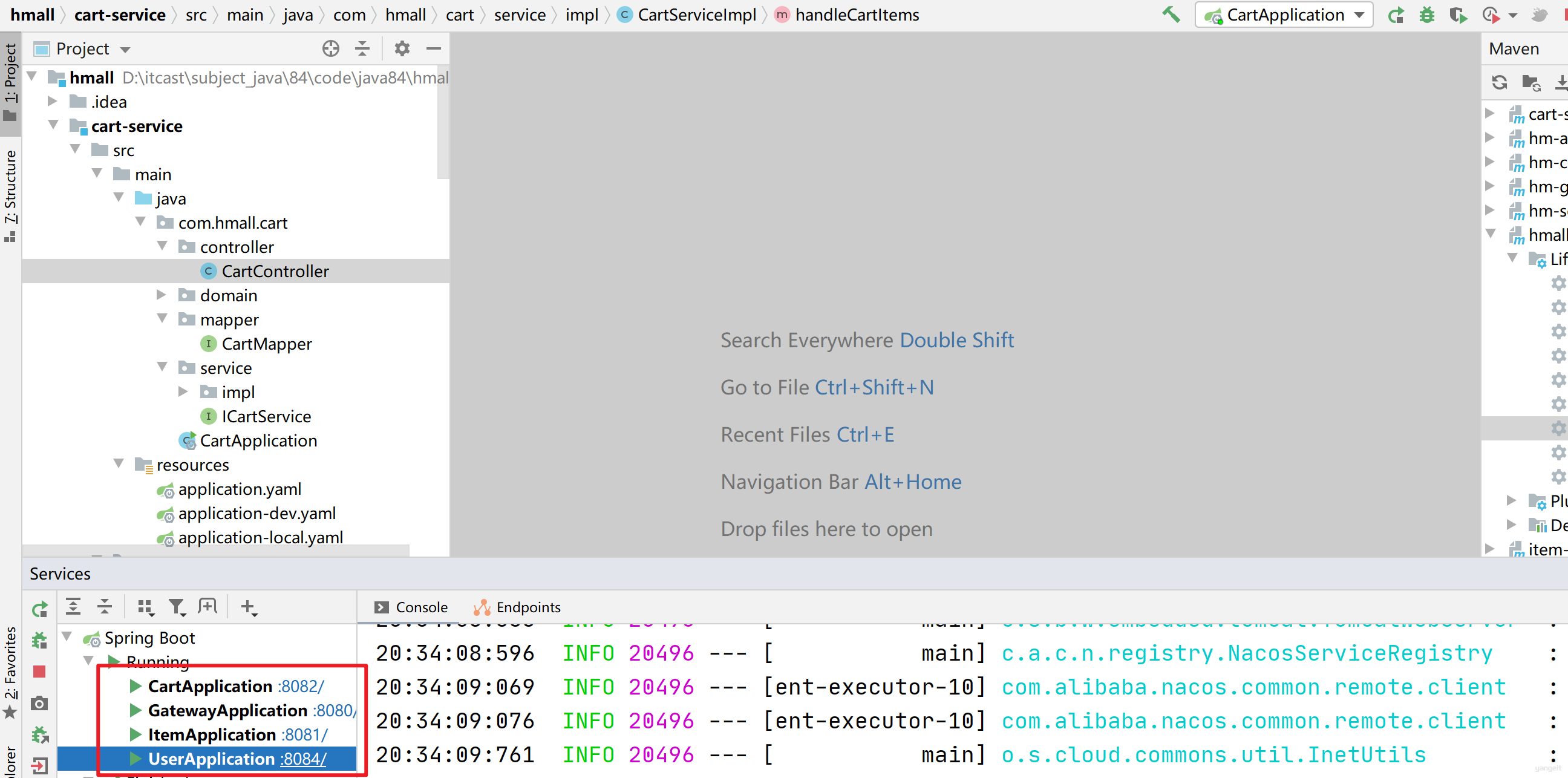Viewport: 1568px width, 778px height.
Task: Open Group By options in Services
Action: click(145, 607)
